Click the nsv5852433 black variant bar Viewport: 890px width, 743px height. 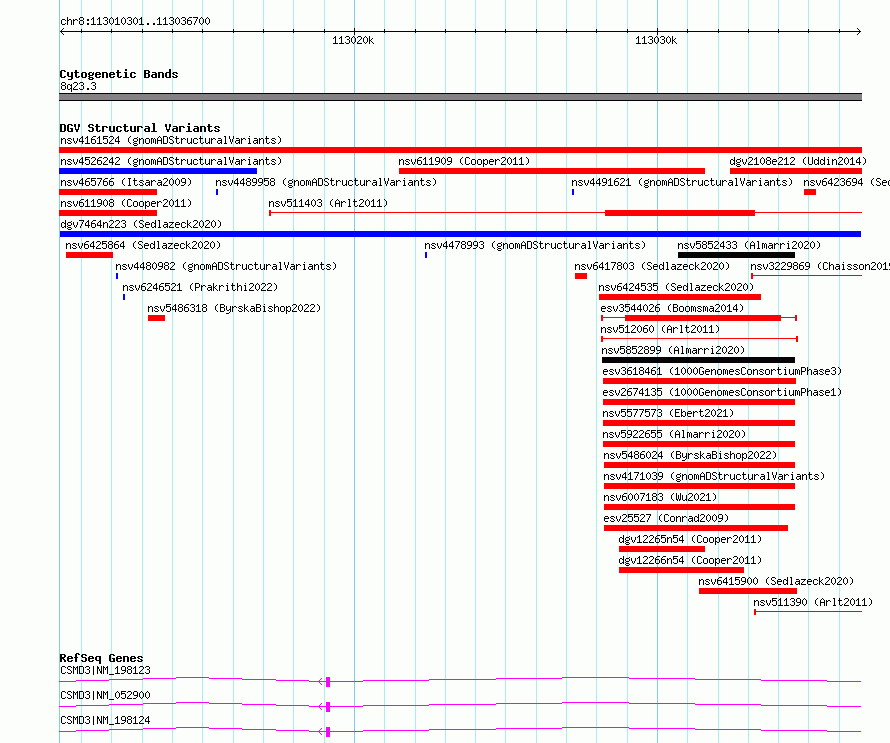(x=736, y=255)
